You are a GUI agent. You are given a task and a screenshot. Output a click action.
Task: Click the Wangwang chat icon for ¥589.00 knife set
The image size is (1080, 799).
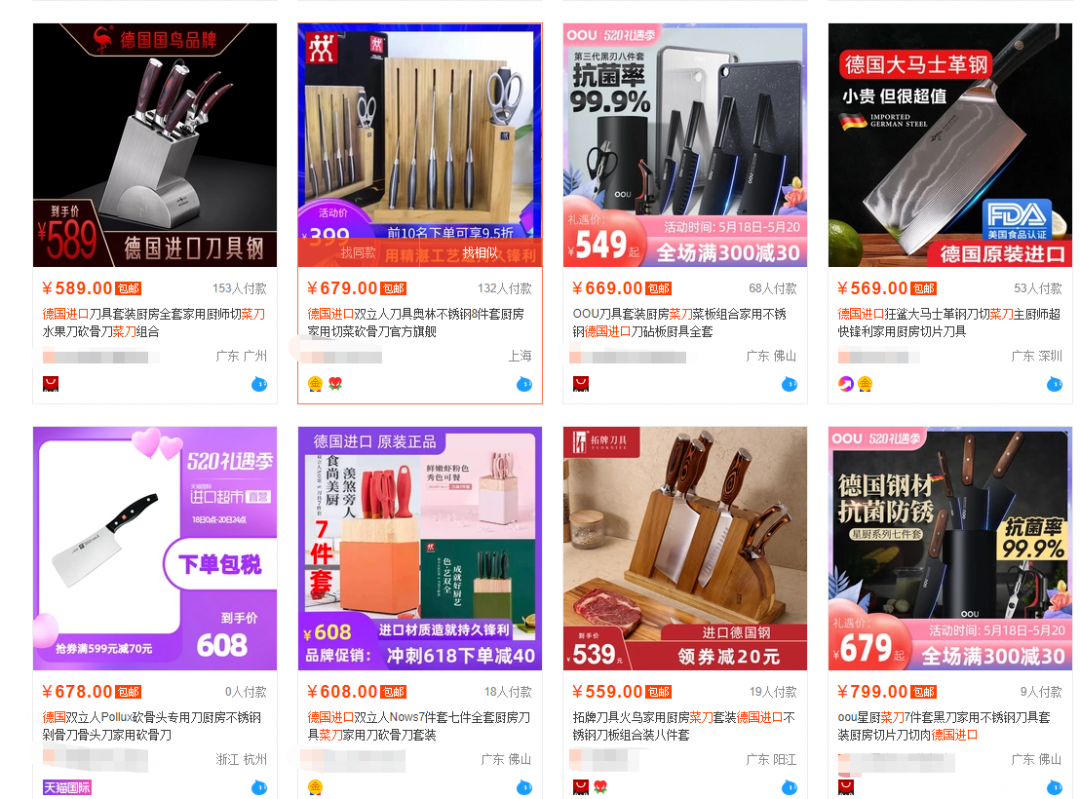coord(259,384)
